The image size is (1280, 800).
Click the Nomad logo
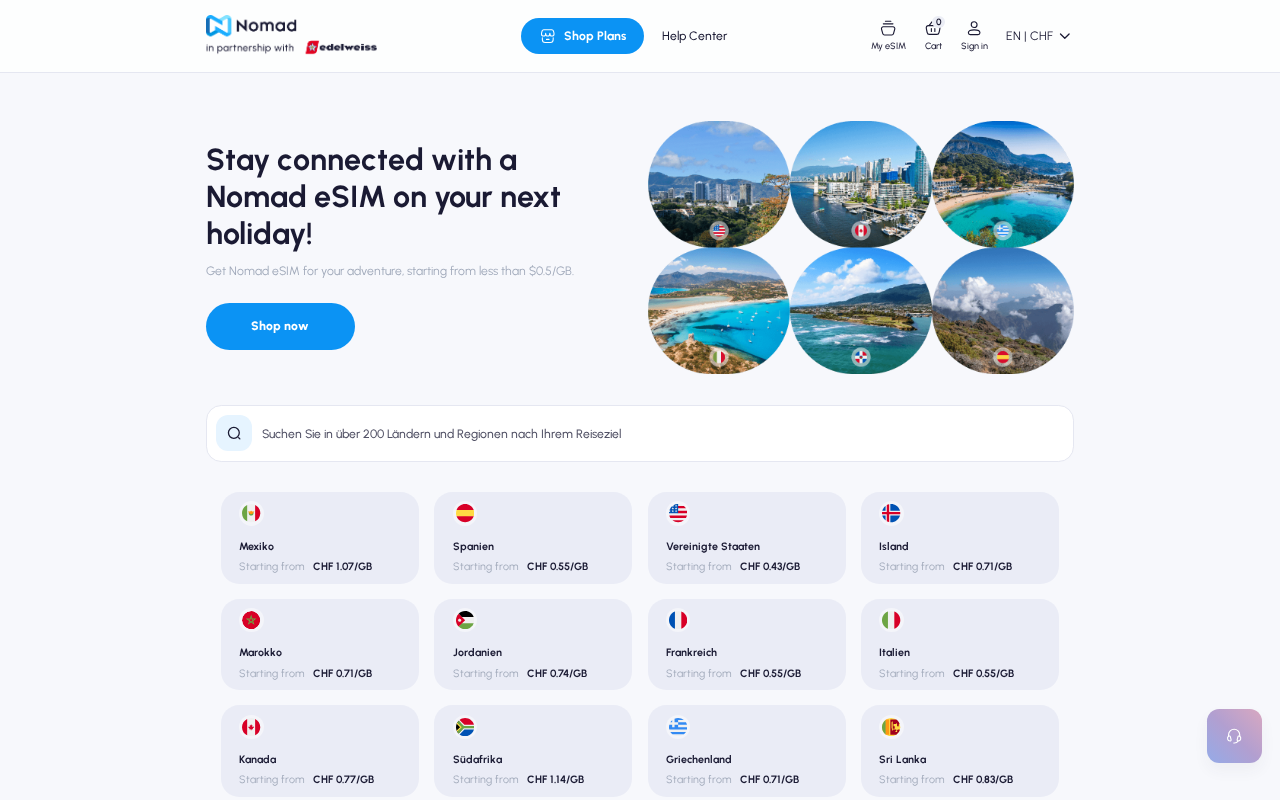(x=251, y=26)
